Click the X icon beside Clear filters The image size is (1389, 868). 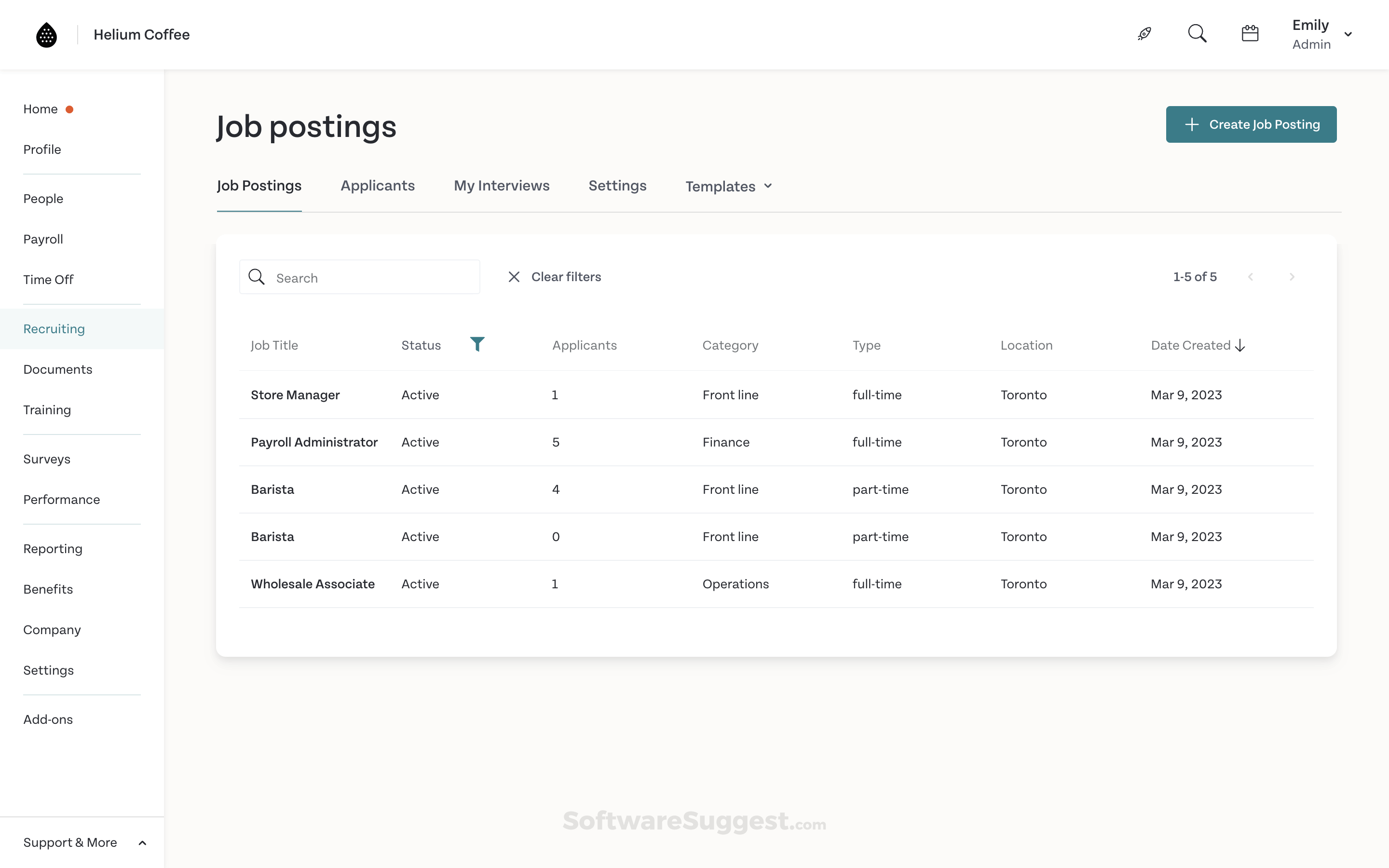click(x=514, y=277)
